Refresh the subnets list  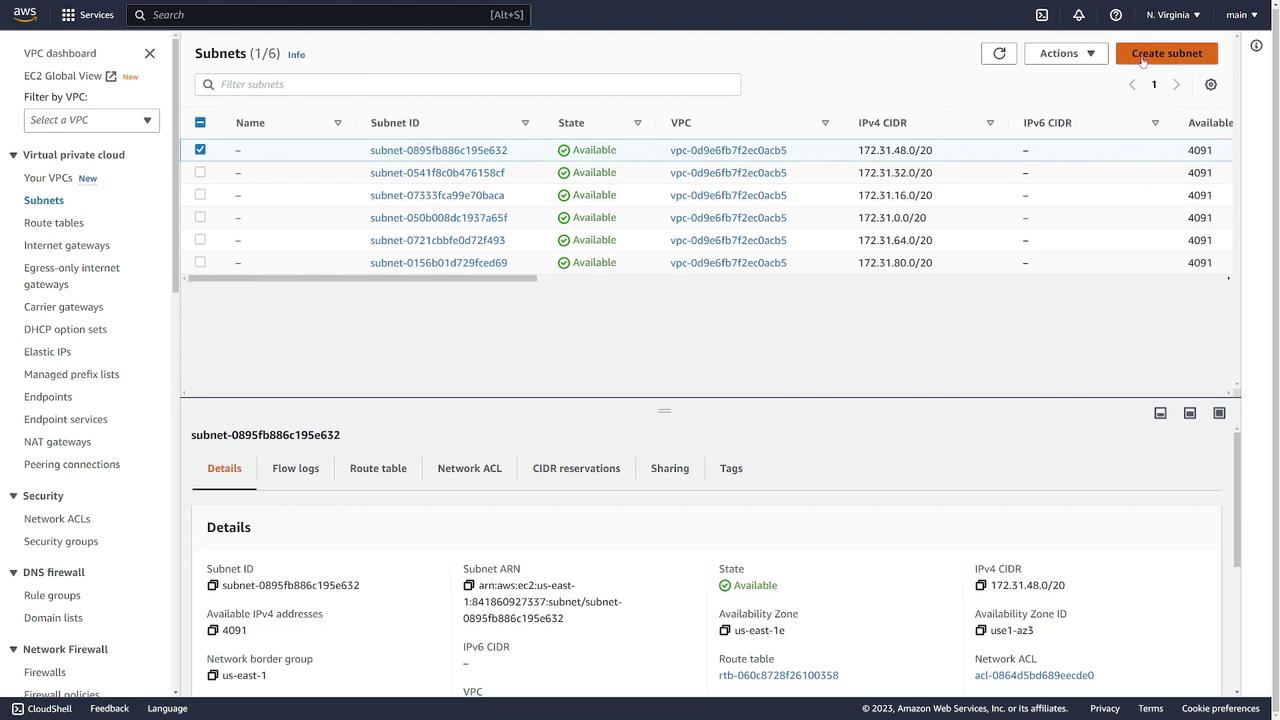pyautogui.click(x=999, y=54)
